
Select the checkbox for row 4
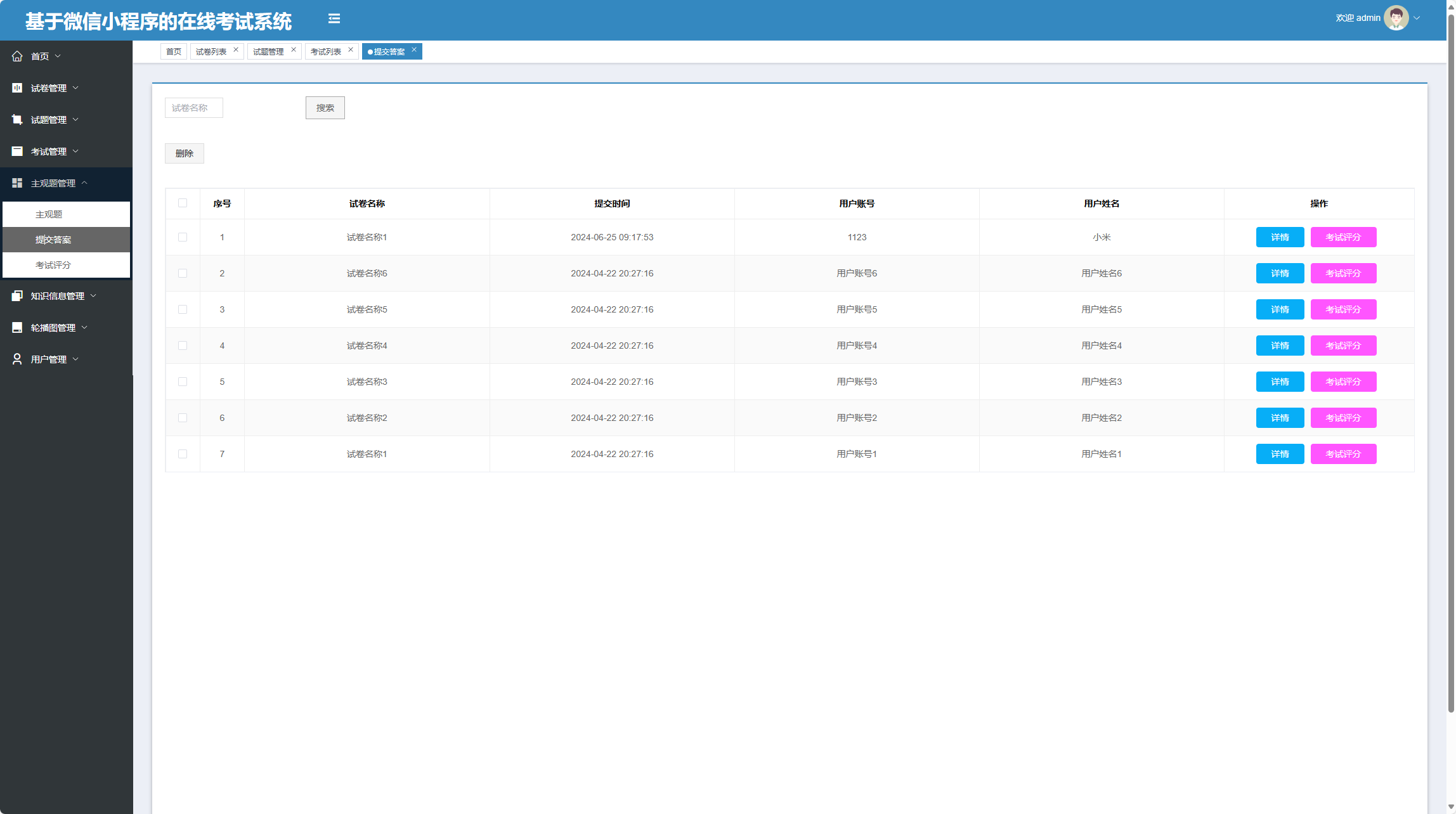point(183,346)
